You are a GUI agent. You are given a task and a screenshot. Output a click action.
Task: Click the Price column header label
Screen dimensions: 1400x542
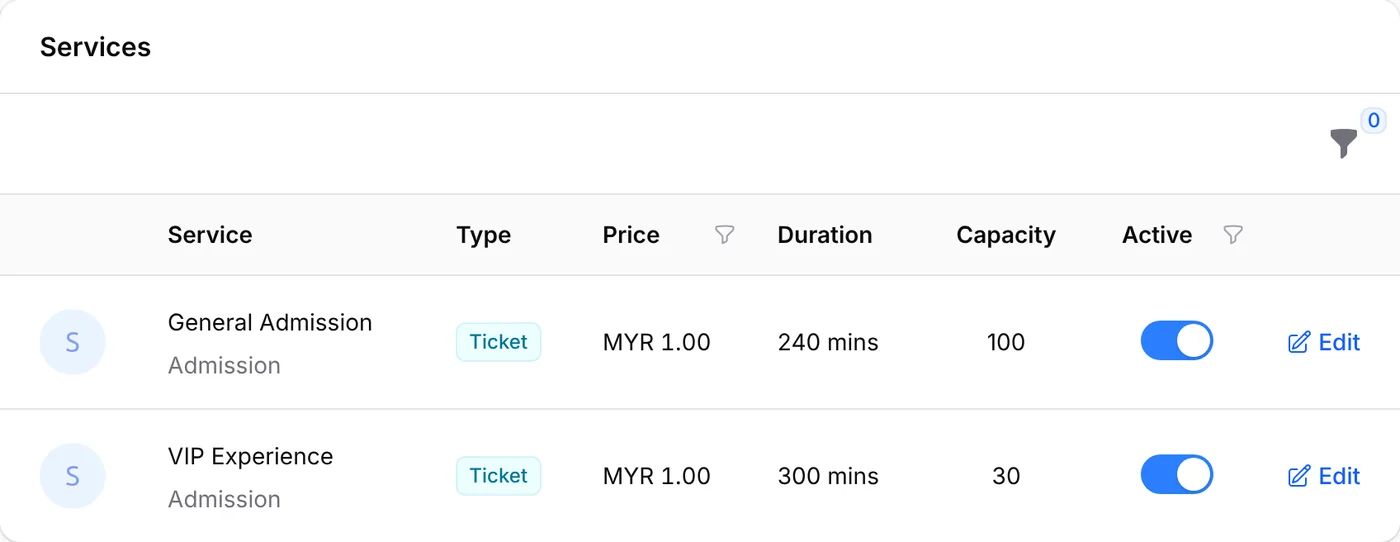coord(631,235)
